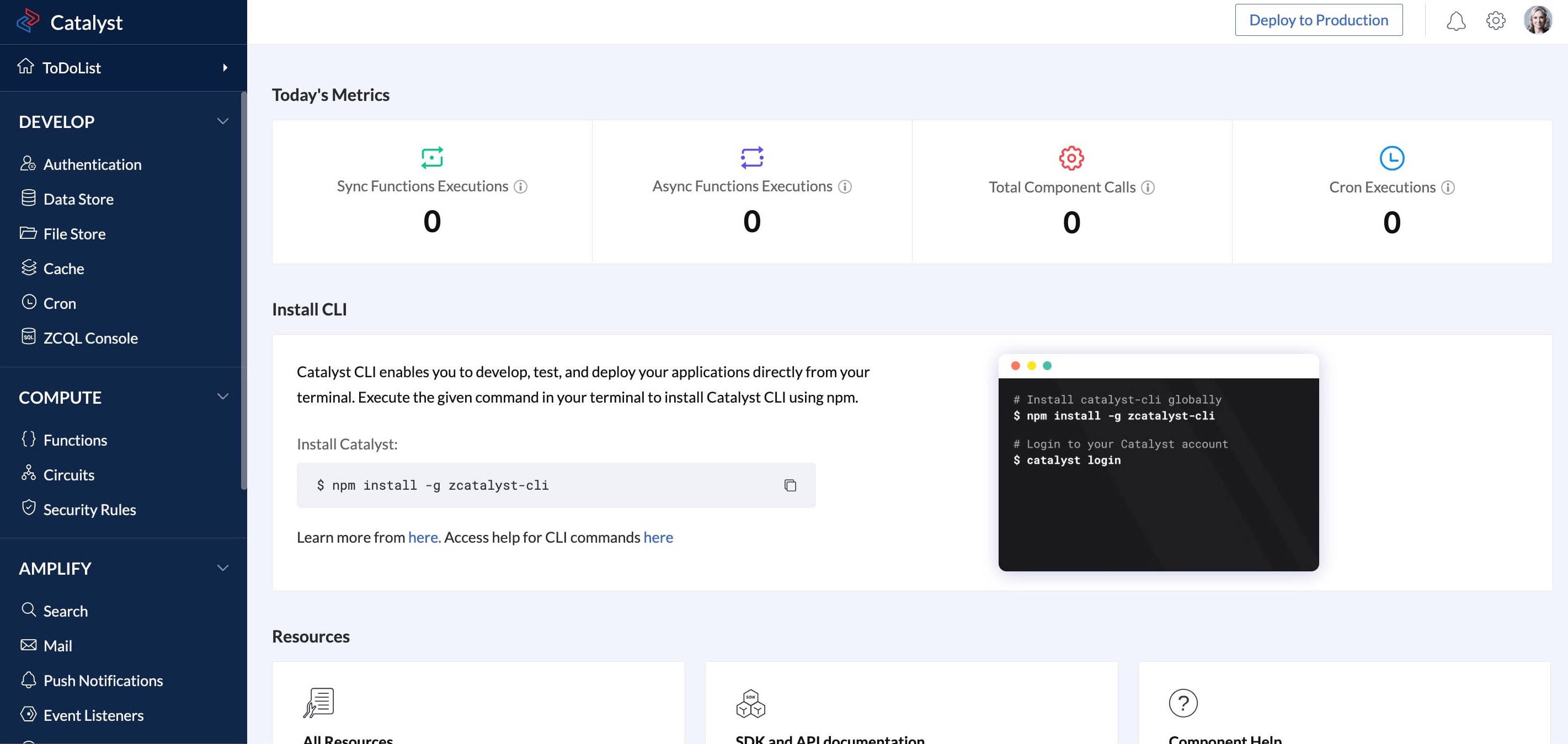Open the profile avatar
Image resolution: width=1568 pixels, height=744 pixels.
tap(1539, 20)
